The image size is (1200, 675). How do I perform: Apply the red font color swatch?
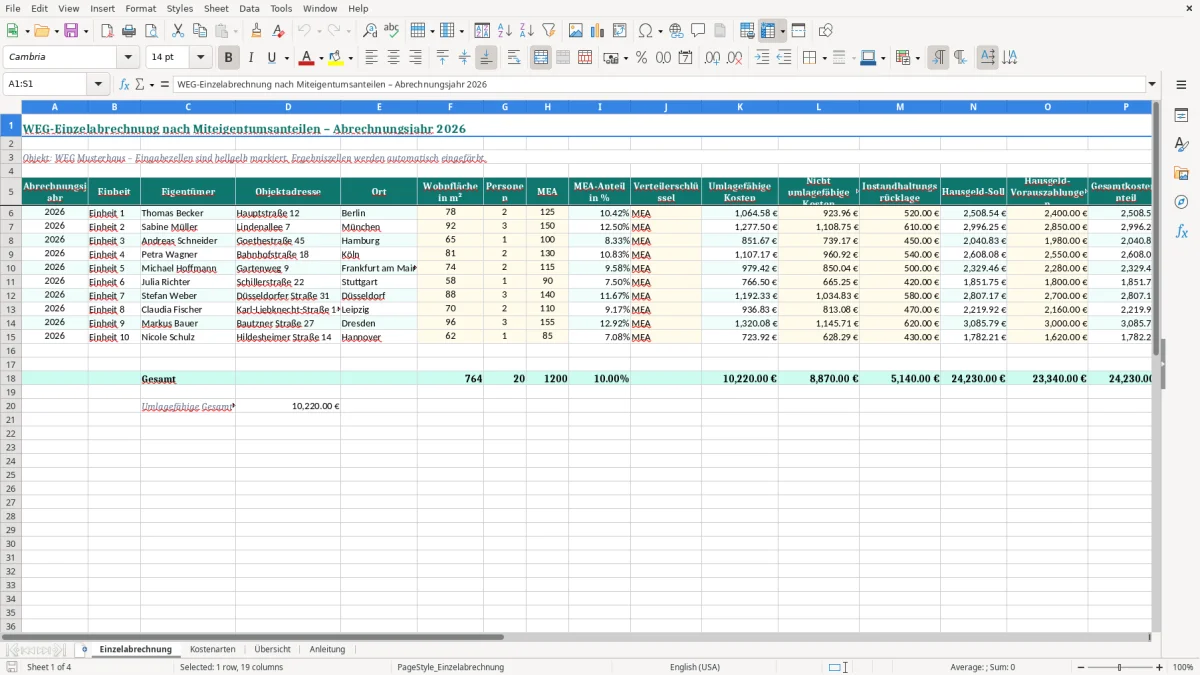[x=307, y=58]
